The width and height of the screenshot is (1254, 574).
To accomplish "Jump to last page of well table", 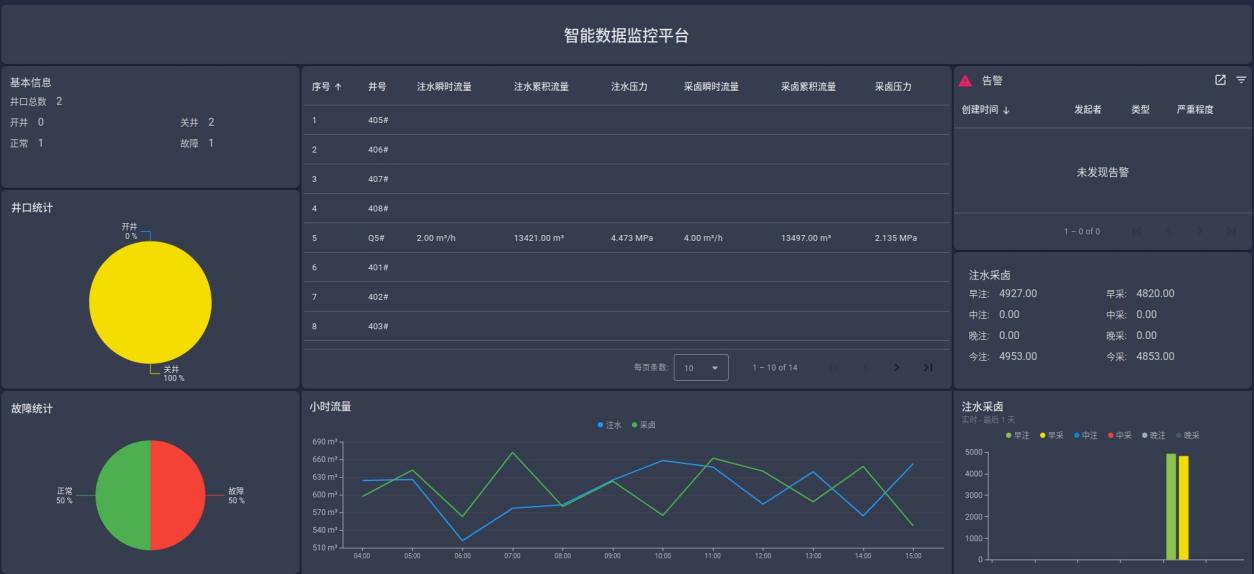I will (x=928, y=367).
